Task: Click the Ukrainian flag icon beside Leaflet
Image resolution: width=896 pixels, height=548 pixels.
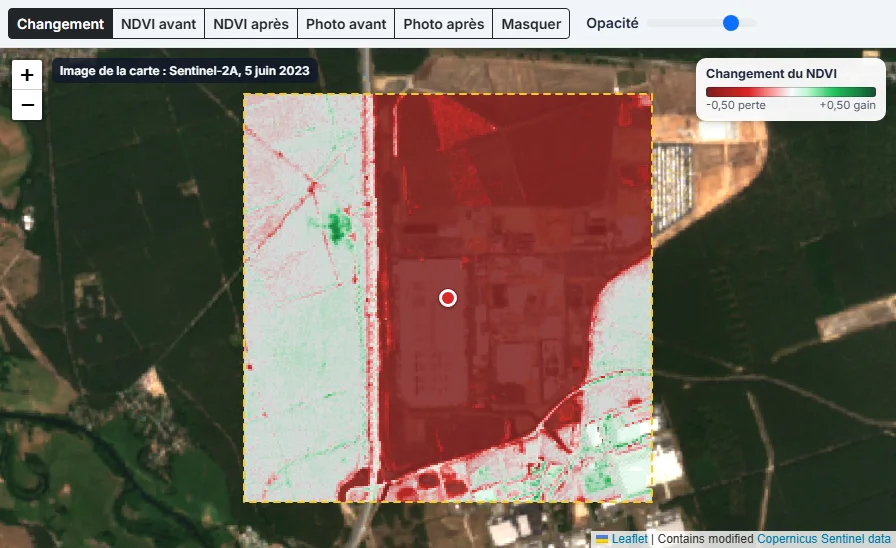Action: pyautogui.click(x=602, y=539)
